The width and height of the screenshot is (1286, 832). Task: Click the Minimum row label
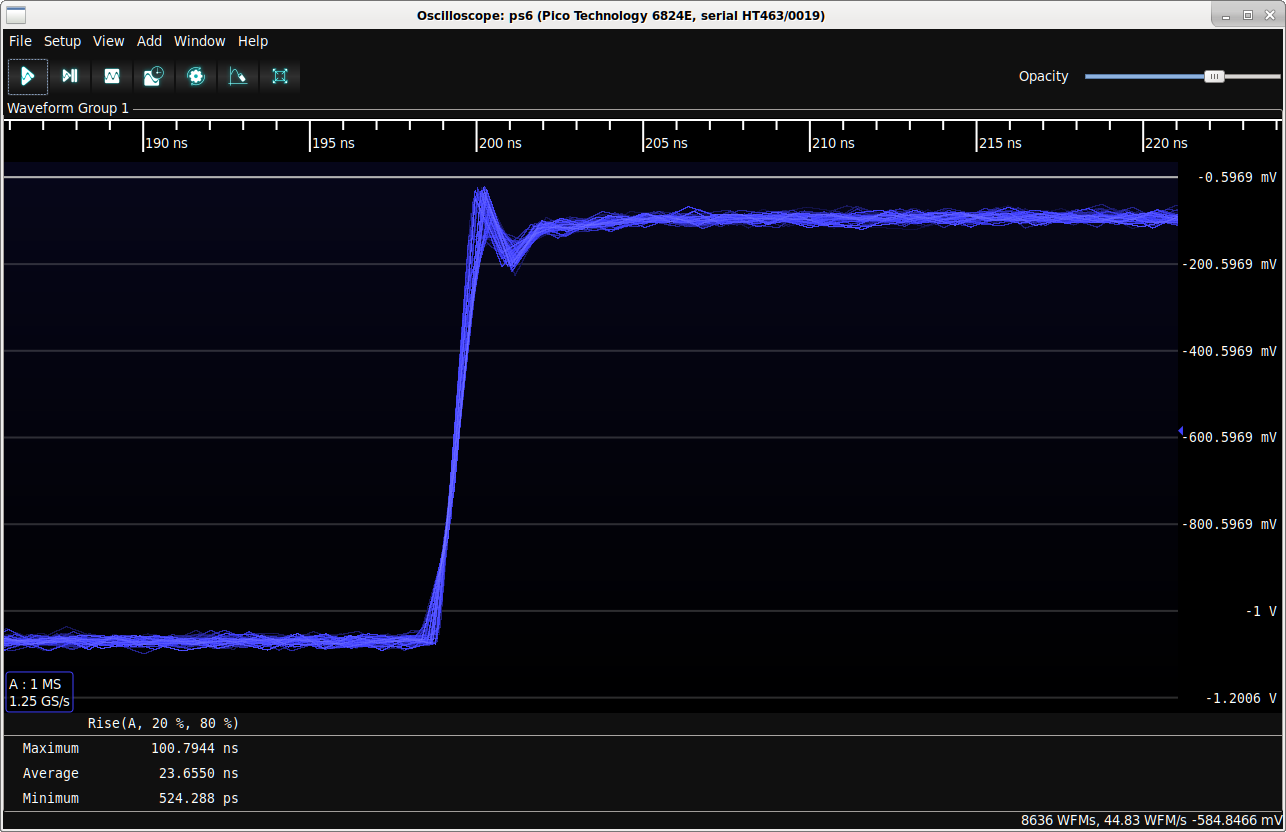coord(50,798)
